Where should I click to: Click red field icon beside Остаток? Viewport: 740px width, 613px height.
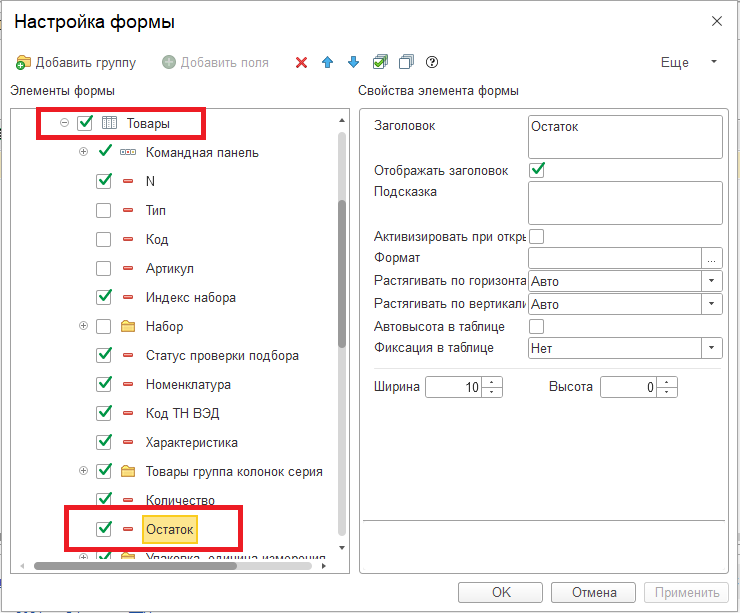click(x=128, y=529)
